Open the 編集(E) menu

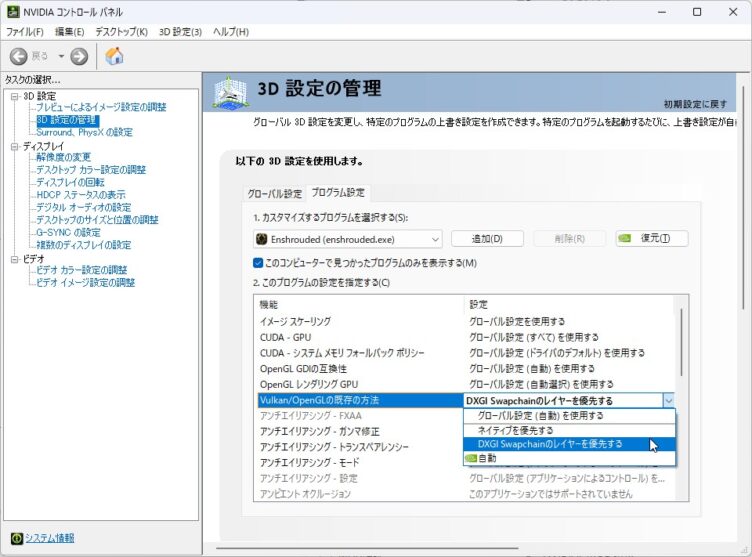pos(70,32)
